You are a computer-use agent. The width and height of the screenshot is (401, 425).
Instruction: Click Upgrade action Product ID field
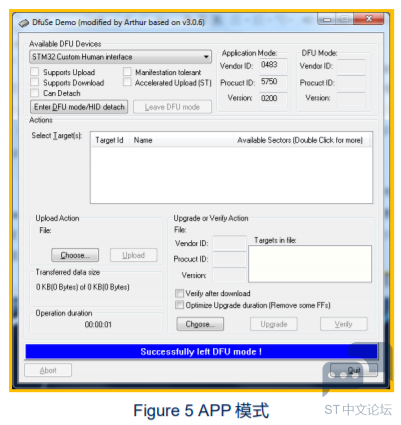[229, 259]
